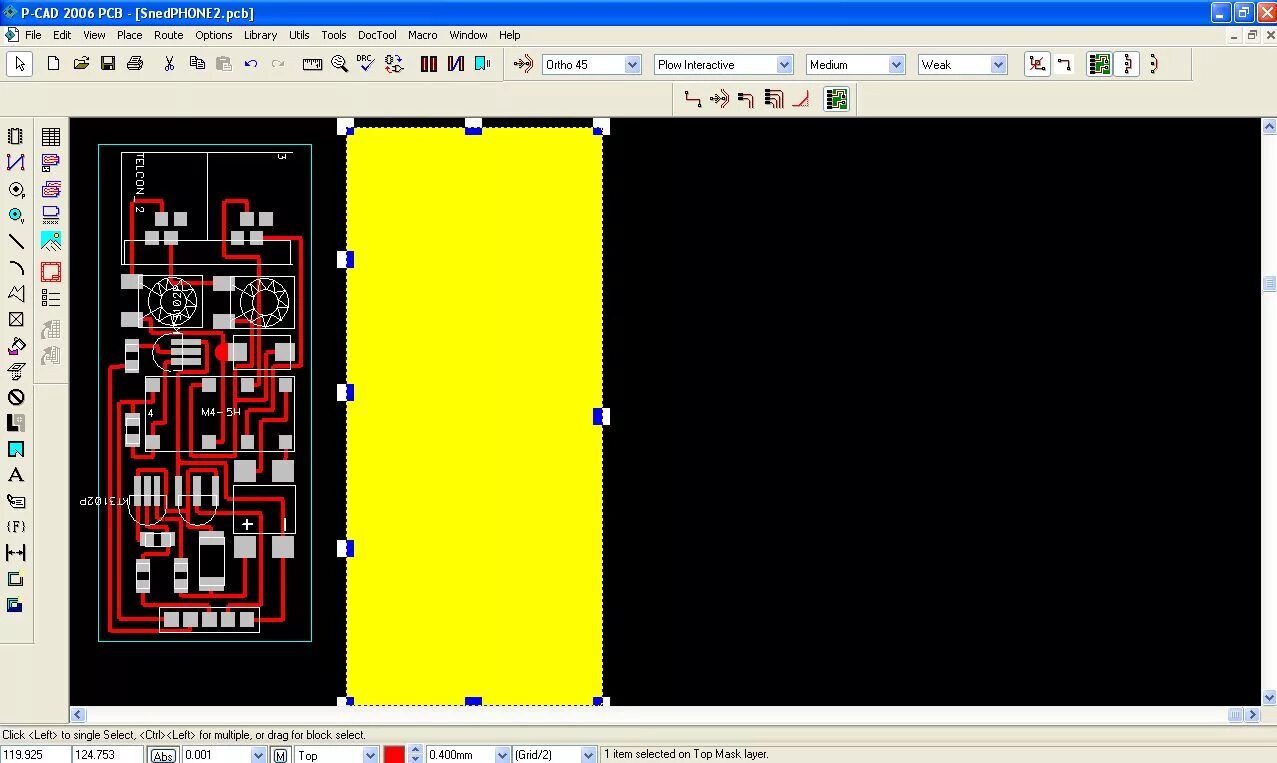
Task: Select the Place Keepout tool
Action: (x=16, y=397)
